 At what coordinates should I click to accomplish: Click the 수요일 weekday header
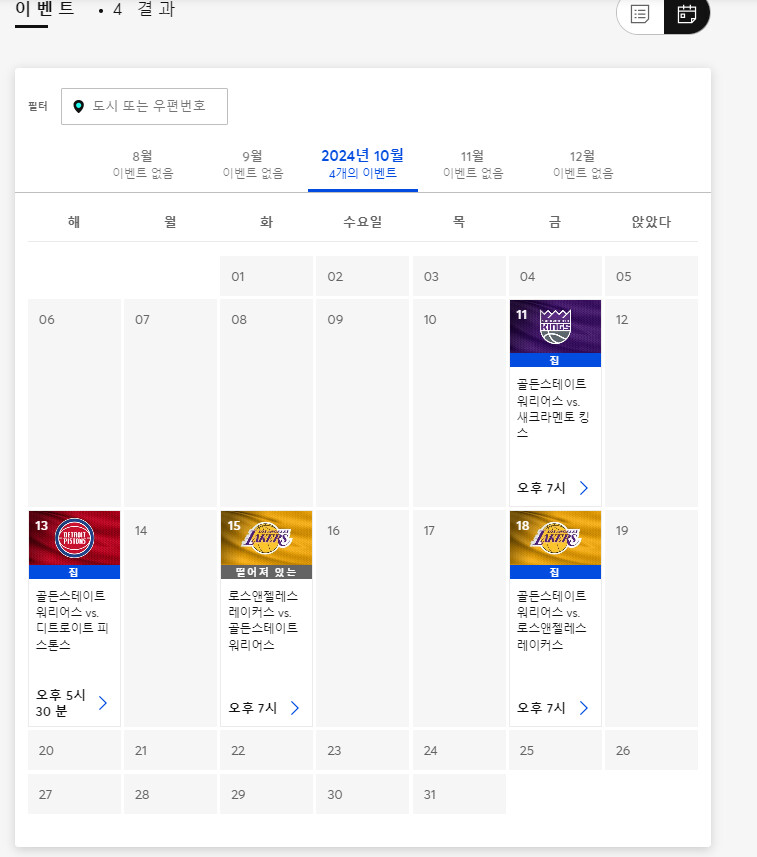point(363,222)
